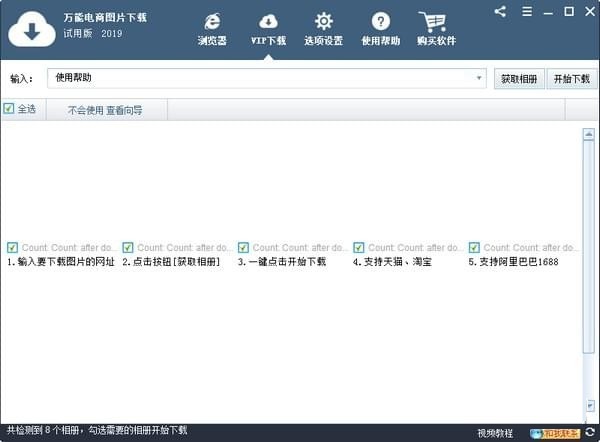Click 获取相册 button
This screenshot has height=442, width=600.
tap(519, 79)
